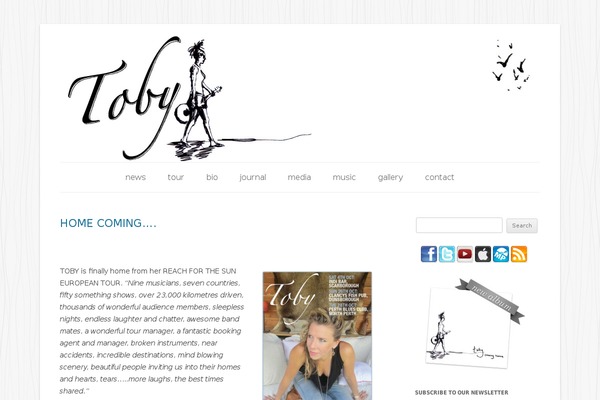
Task: Open the orange RSS feed icon
Action: point(519,254)
